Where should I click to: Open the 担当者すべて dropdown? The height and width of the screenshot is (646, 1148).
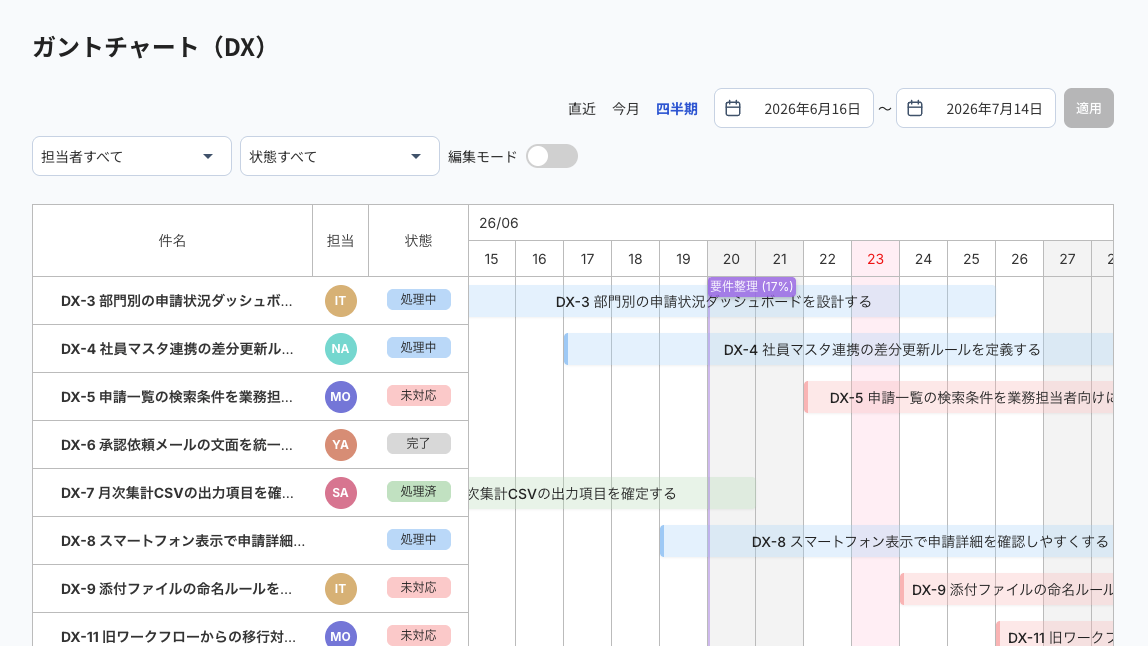tap(132, 156)
